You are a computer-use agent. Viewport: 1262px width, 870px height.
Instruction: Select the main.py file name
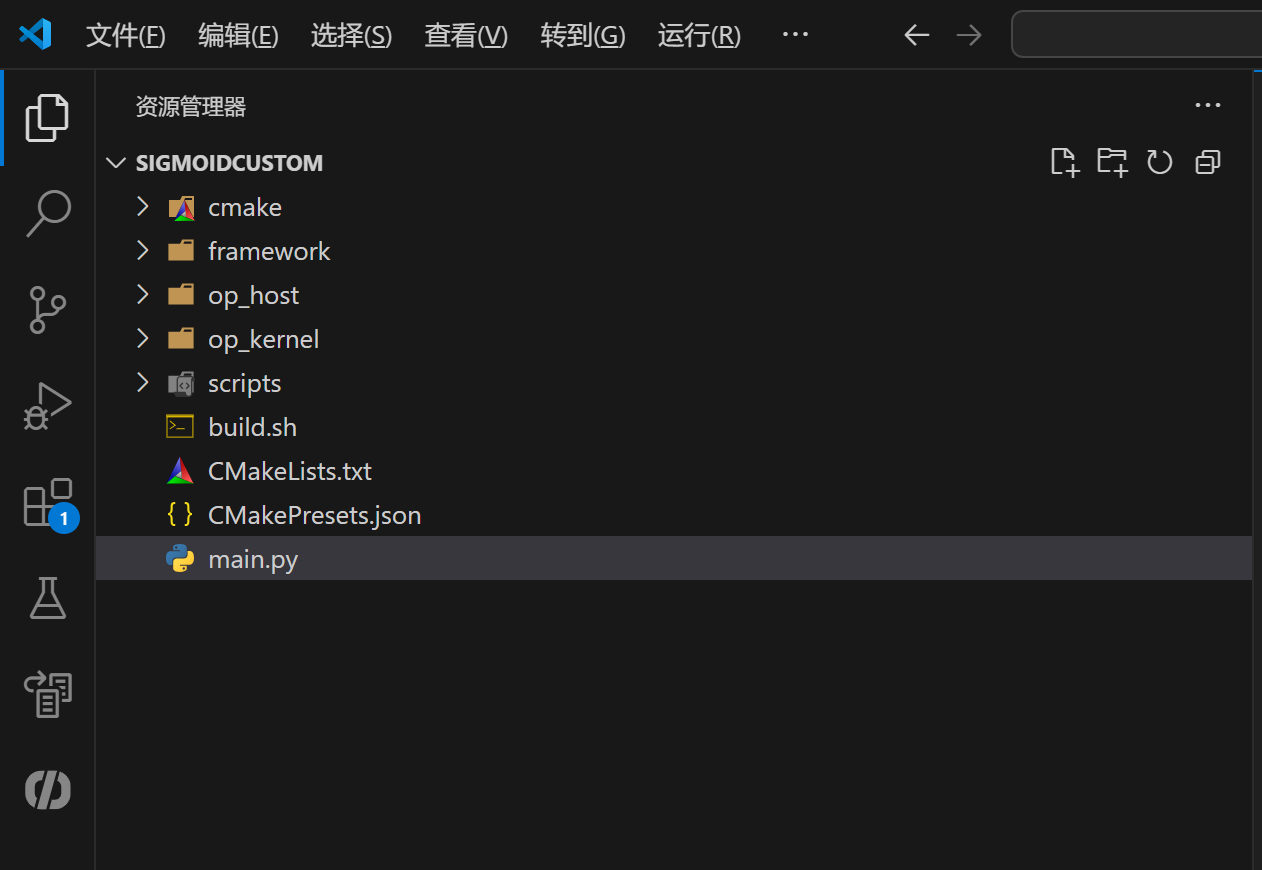(x=253, y=559)
